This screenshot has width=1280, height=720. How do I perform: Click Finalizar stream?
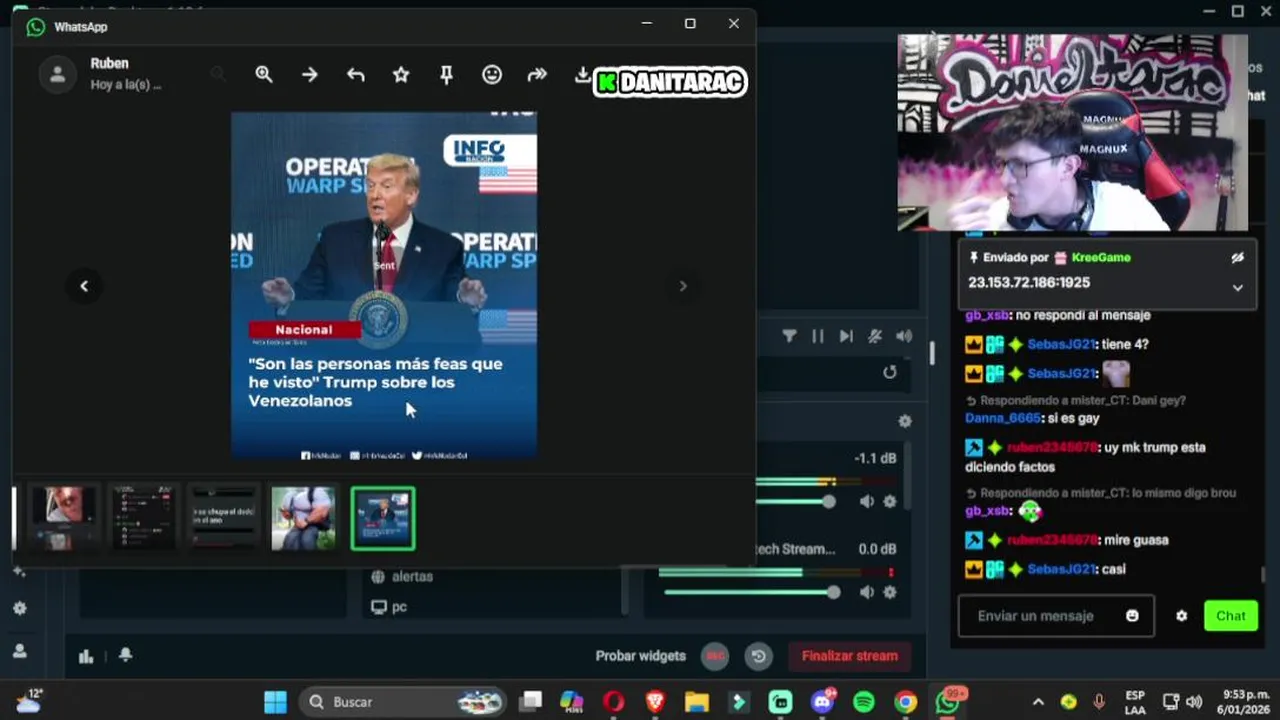click(850, 656)
